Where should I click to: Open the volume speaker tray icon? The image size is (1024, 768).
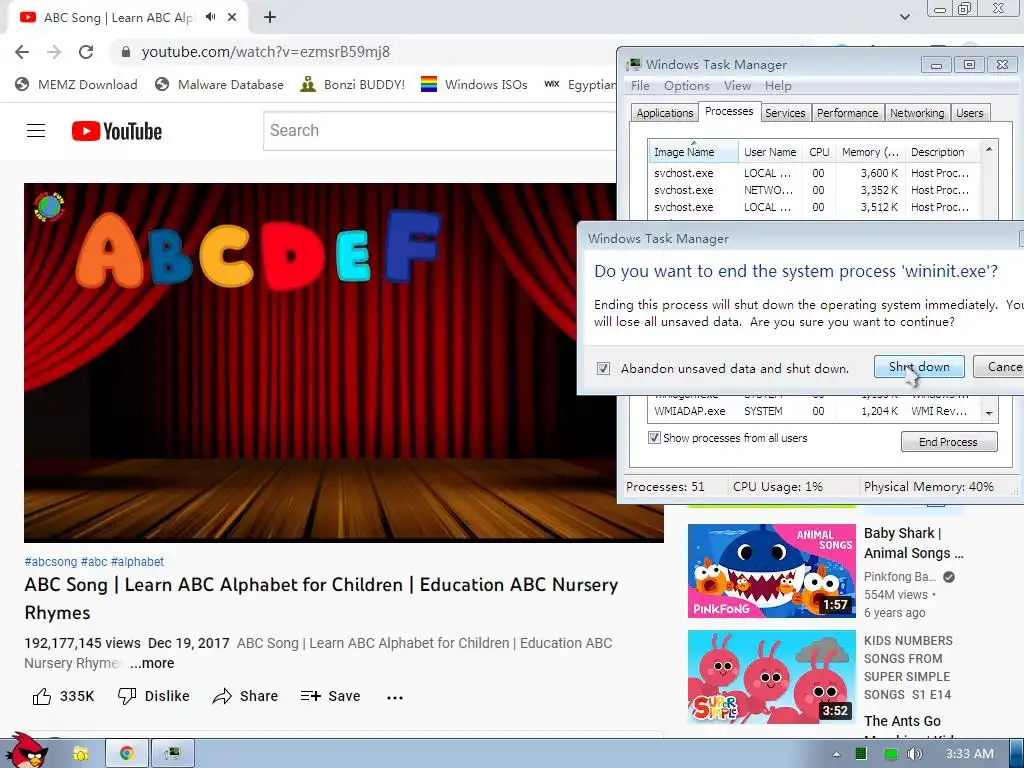pyautogui.click(x=914, y=754)
